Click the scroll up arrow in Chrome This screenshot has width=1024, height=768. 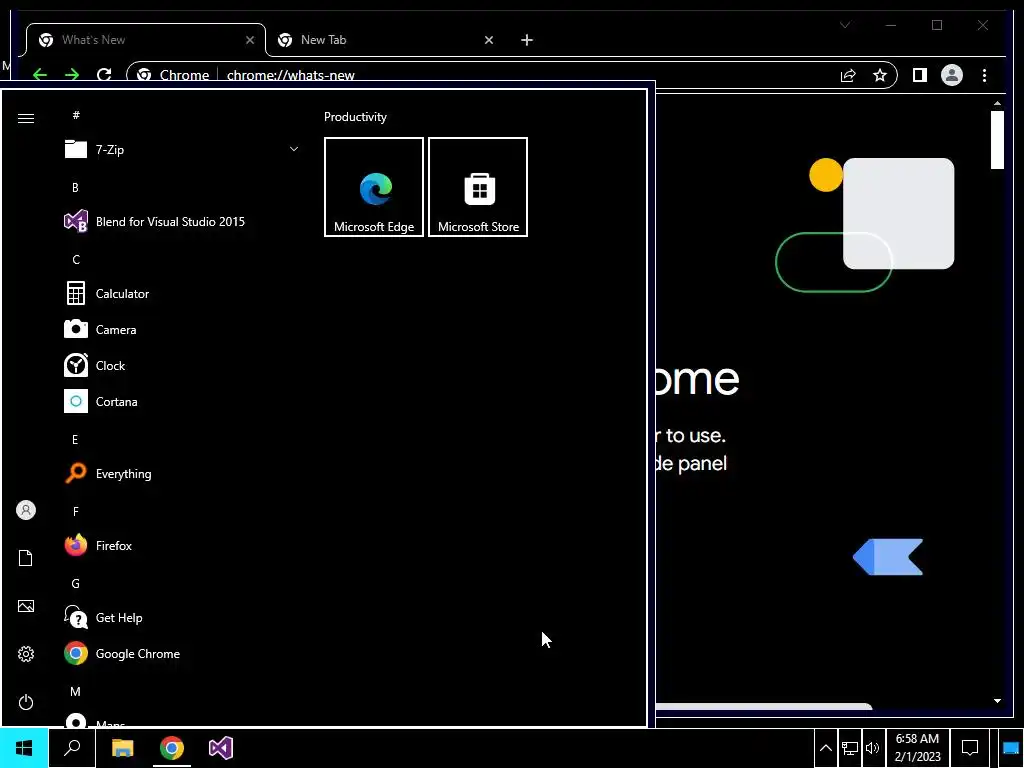click(x=997, y=103)
